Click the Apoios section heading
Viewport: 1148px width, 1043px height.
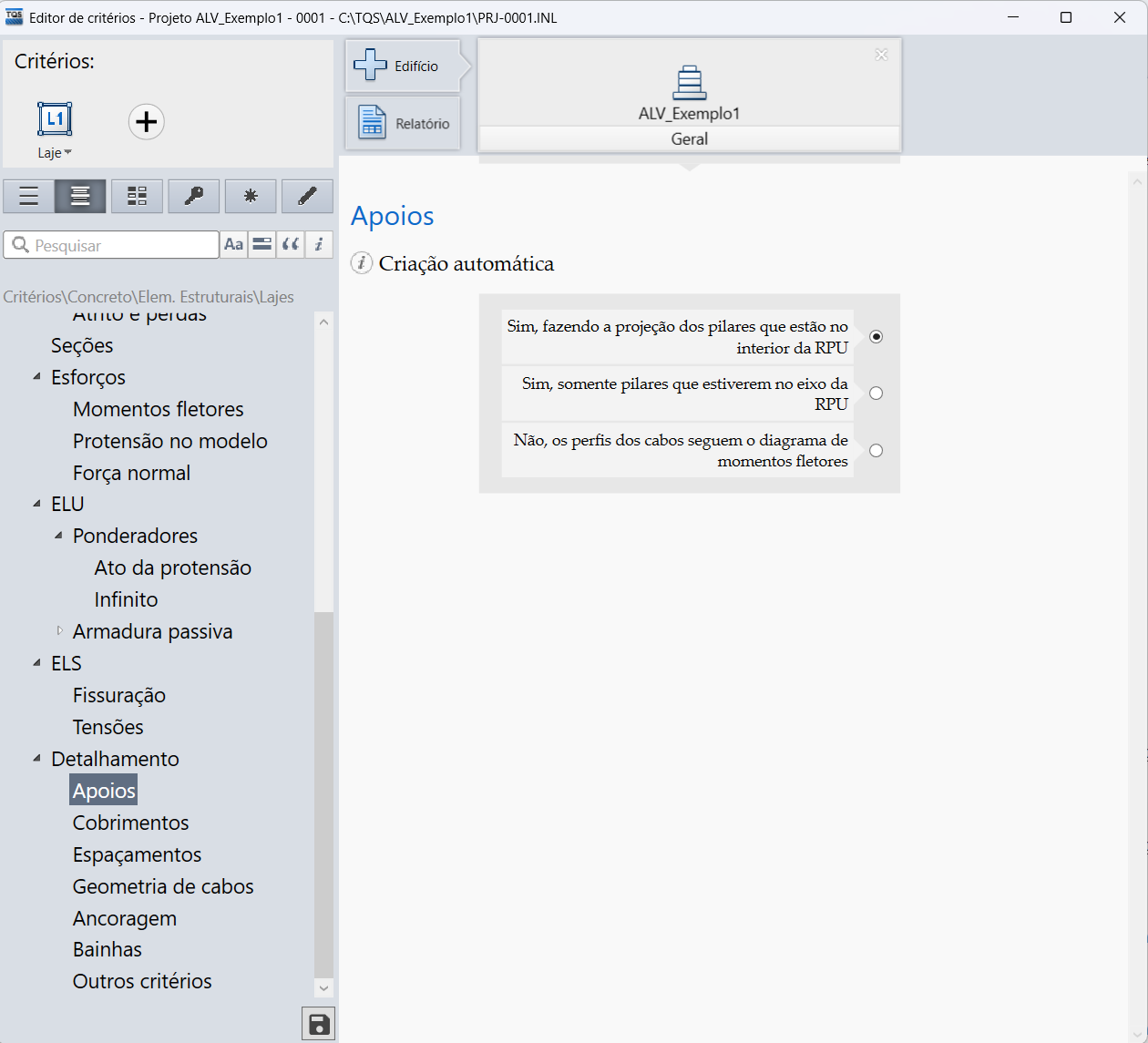click(393, 216)
